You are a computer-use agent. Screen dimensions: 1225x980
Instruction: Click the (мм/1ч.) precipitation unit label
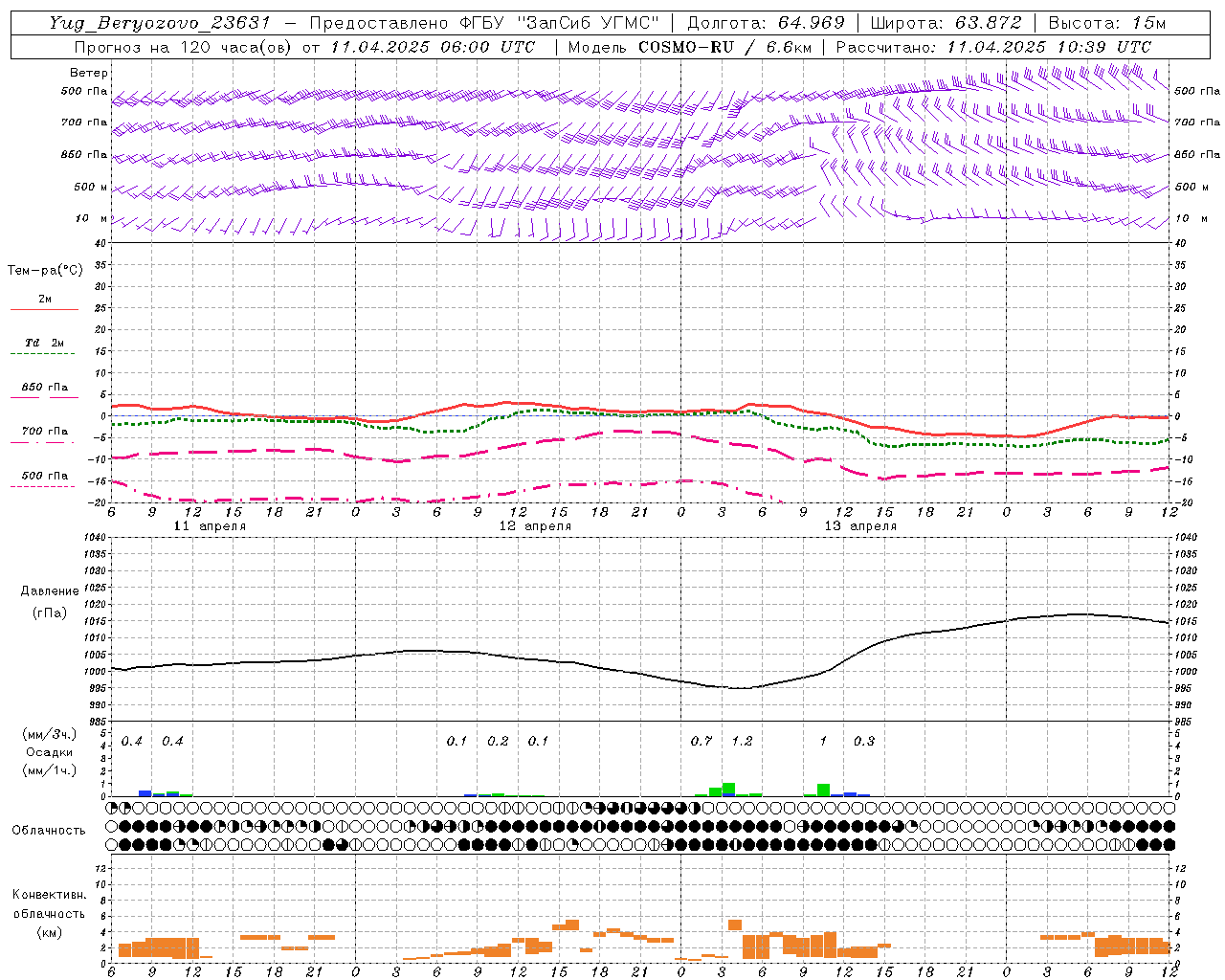pos(48,769)
